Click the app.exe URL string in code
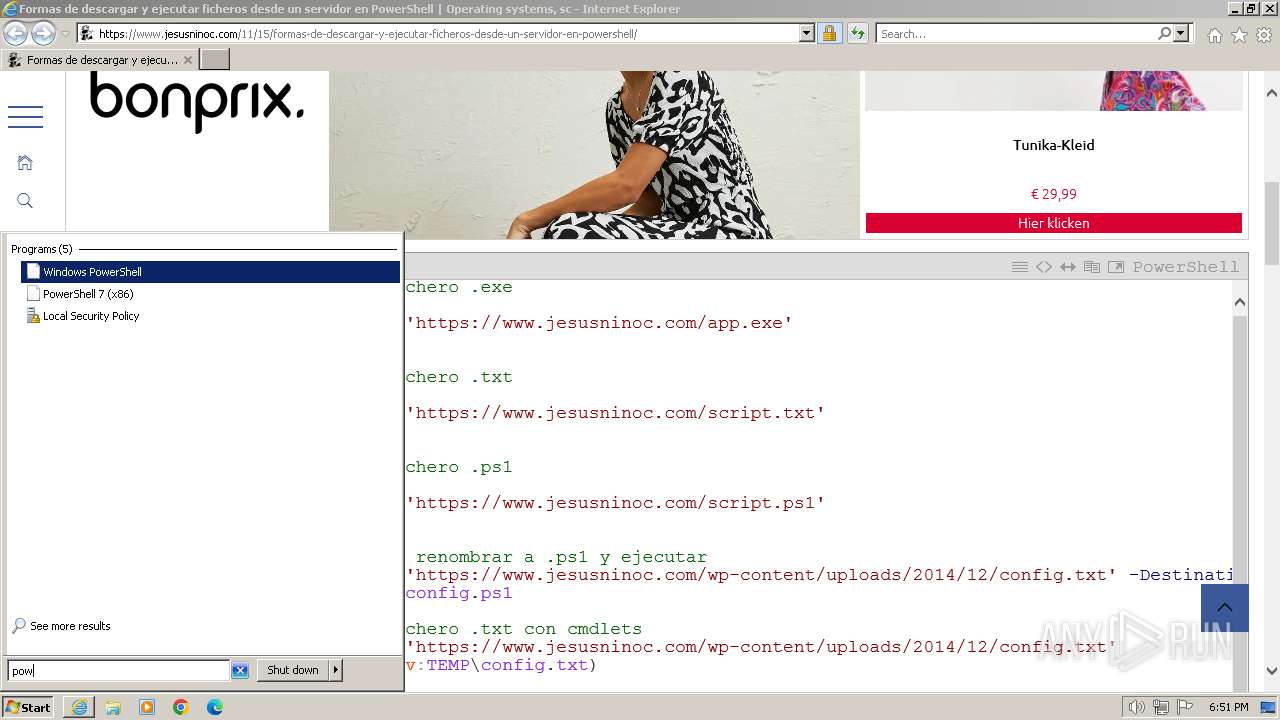This screenshot has height=720, width=1280. click(599, 323)
